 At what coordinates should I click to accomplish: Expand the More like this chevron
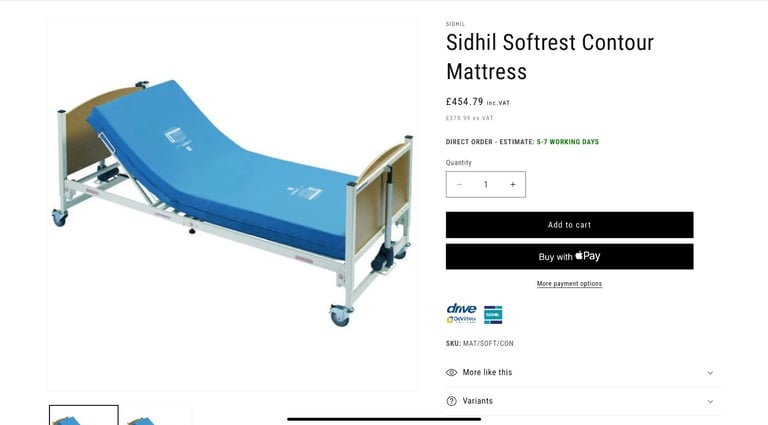(x=710, y=373)
